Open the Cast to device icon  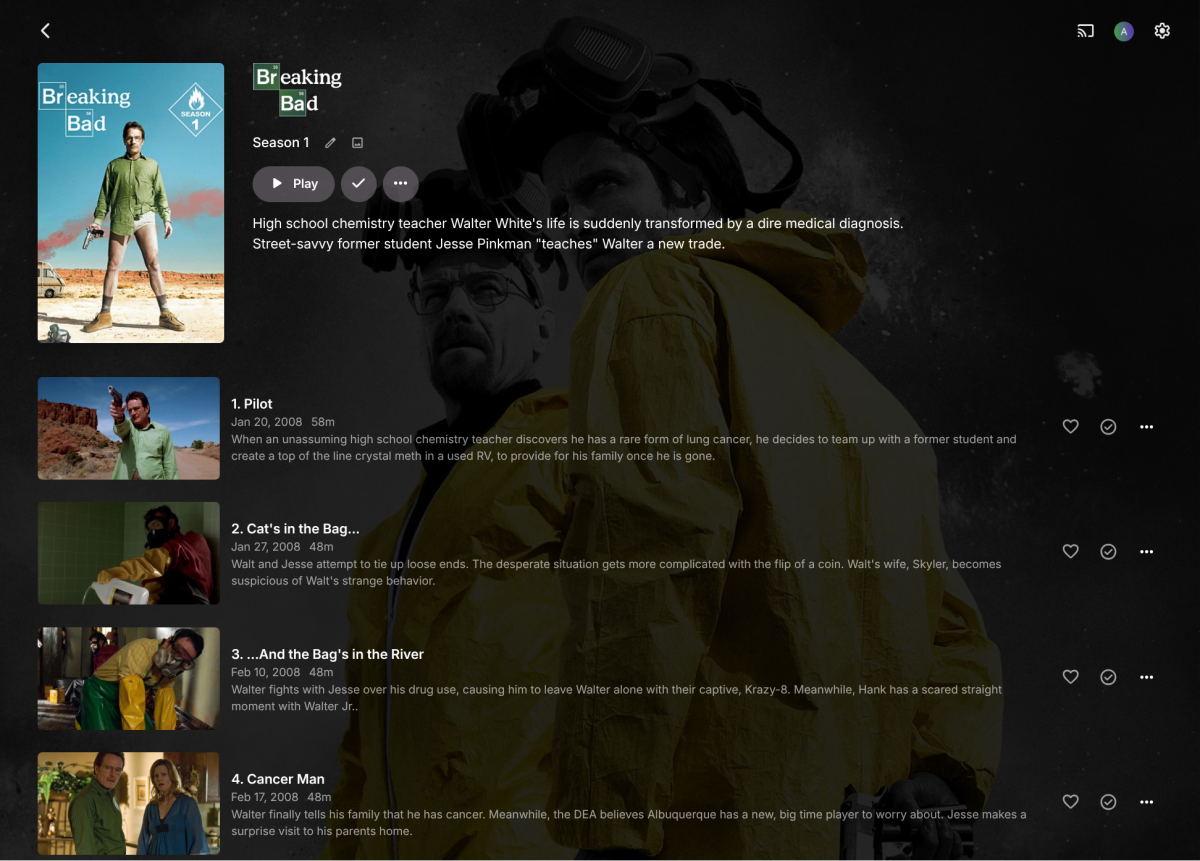(x=1085, y=30)
